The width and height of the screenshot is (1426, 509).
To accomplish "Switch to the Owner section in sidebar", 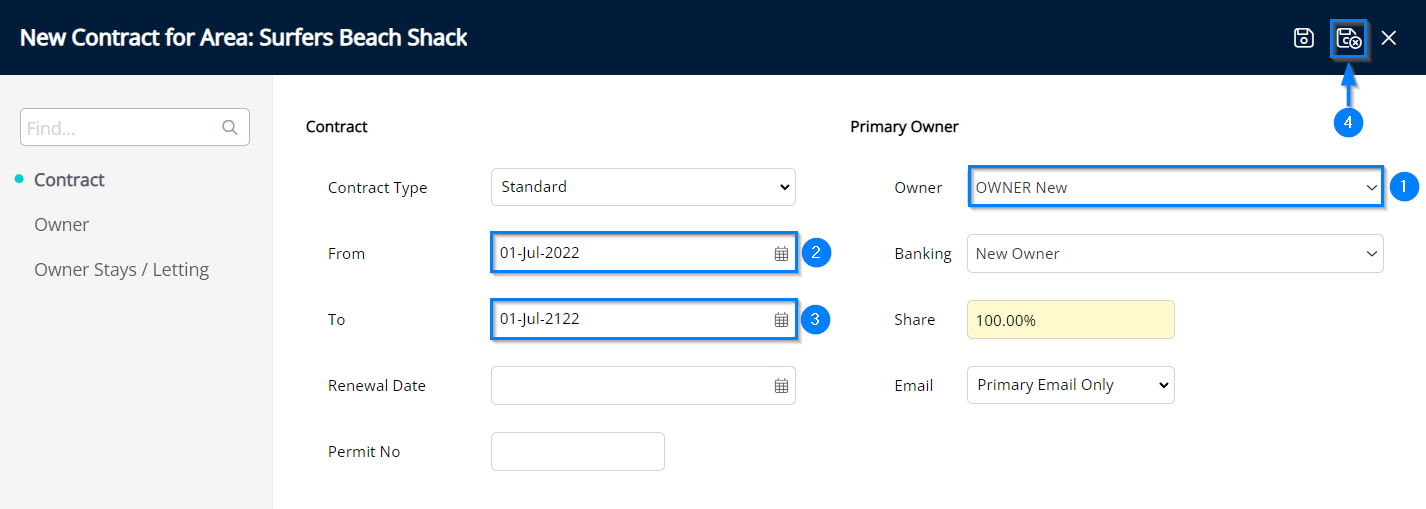I will pyautogui.click(x=62, y=225).
